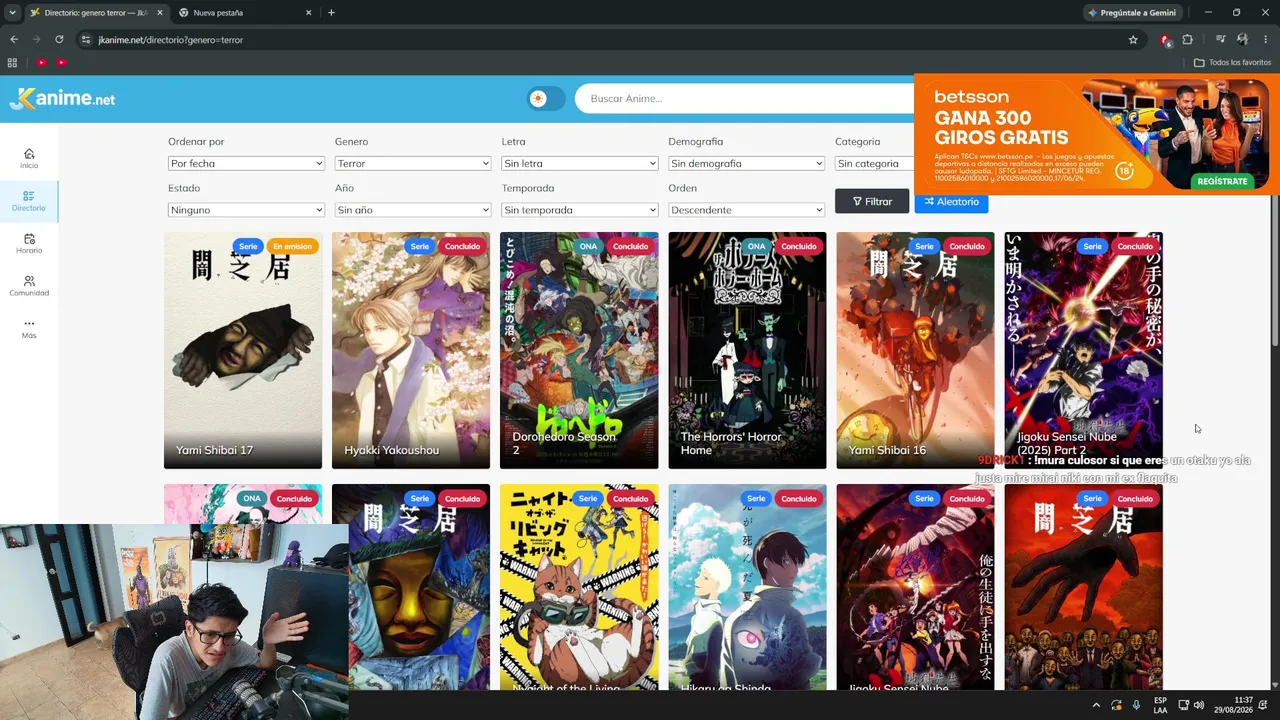1280x720 pixels.
Task: Click the Filtrar button
Action: point(872,201)
